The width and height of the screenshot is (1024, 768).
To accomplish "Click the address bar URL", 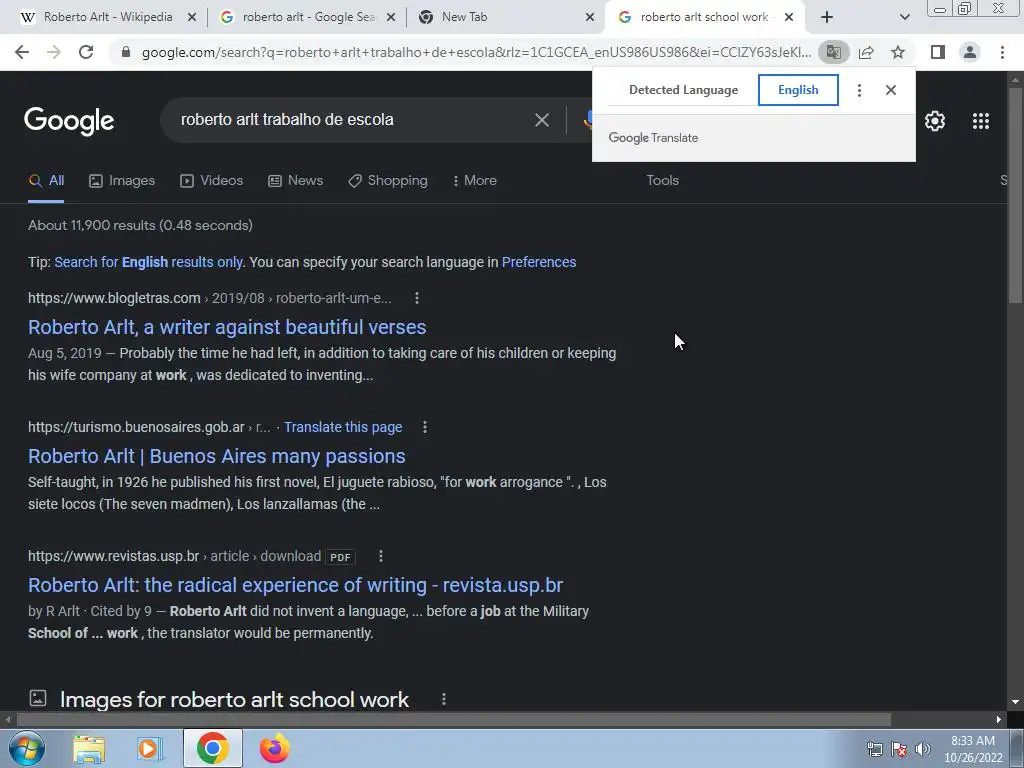I will (476, 52).
